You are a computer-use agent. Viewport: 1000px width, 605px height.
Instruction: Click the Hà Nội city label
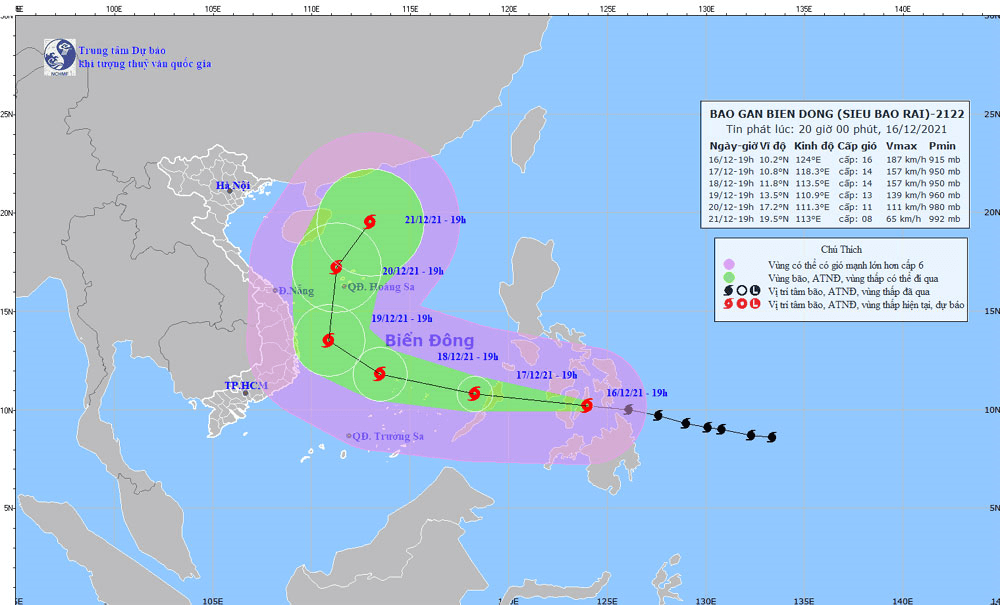(x=233, y=186)
